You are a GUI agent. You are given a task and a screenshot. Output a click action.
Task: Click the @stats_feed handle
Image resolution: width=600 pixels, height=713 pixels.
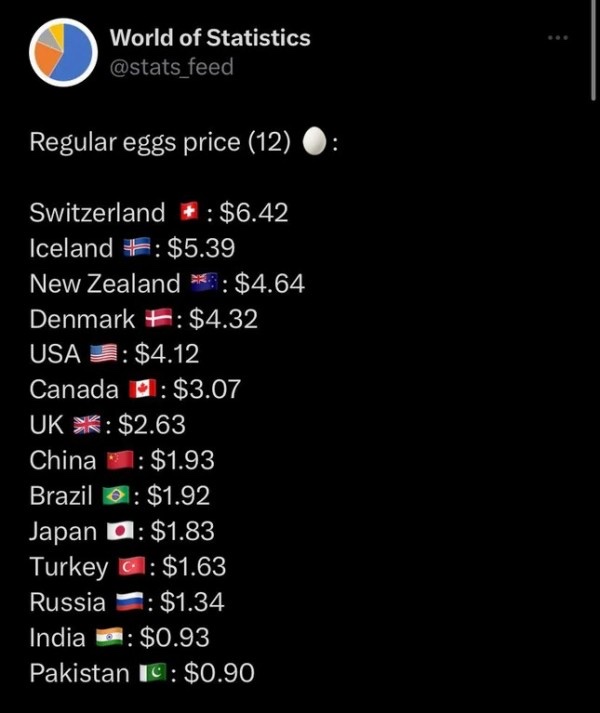pos(171,67)
